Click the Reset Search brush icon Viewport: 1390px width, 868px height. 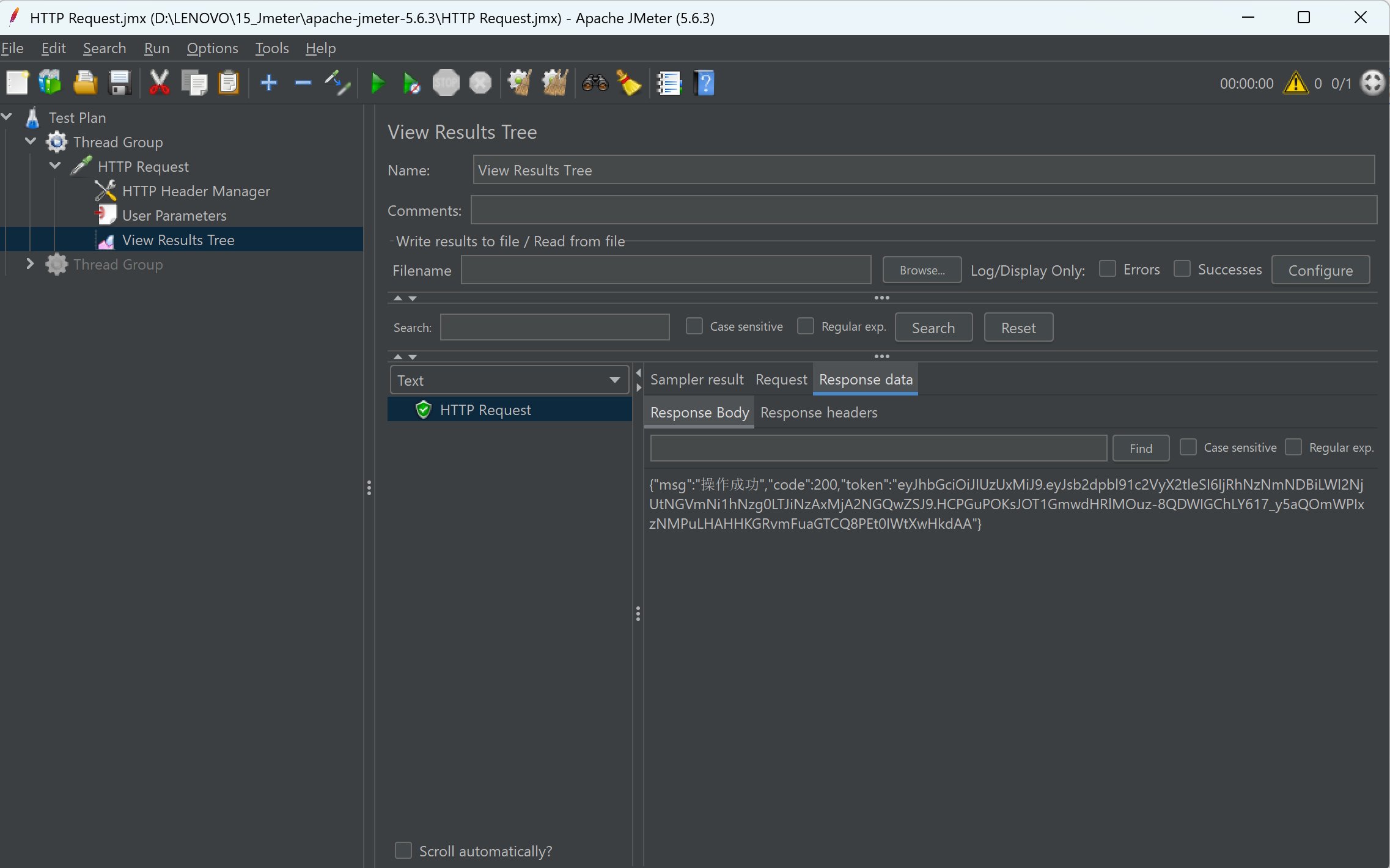point(628,83)
